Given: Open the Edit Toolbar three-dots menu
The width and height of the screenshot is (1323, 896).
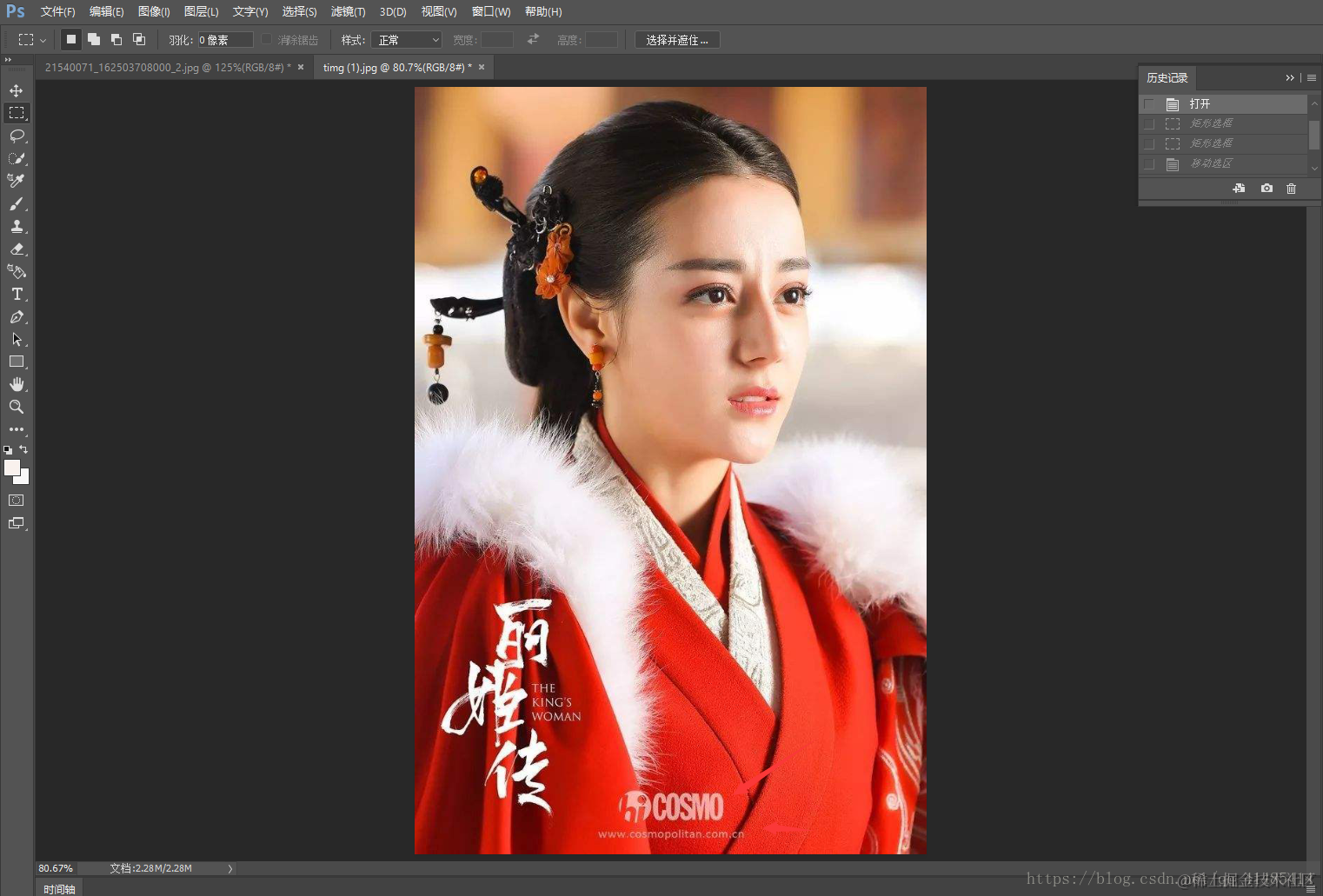Looking at the screenshot, I should click(17, 429).
